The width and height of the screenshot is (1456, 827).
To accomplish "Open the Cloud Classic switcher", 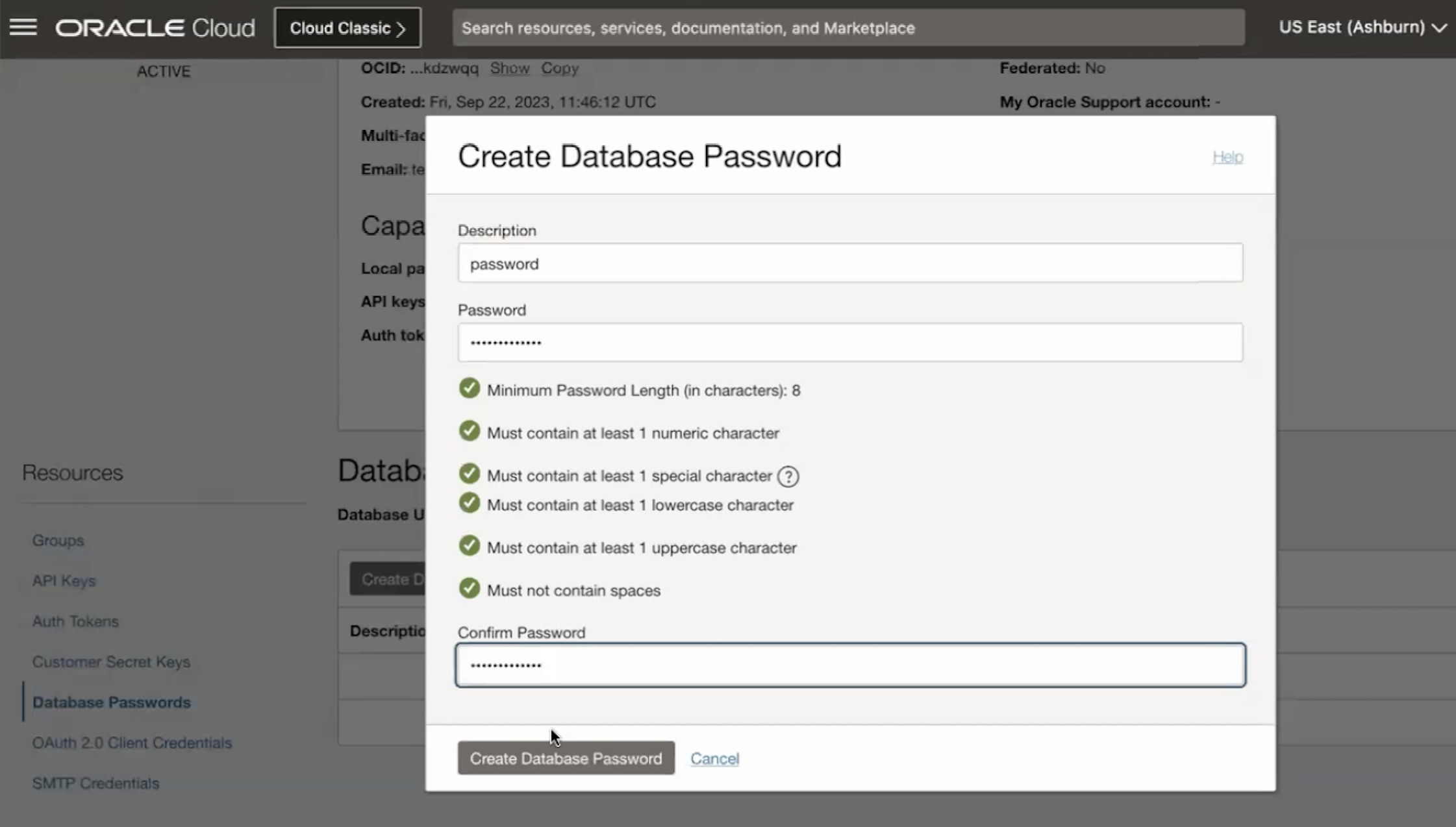I will 347,28.
